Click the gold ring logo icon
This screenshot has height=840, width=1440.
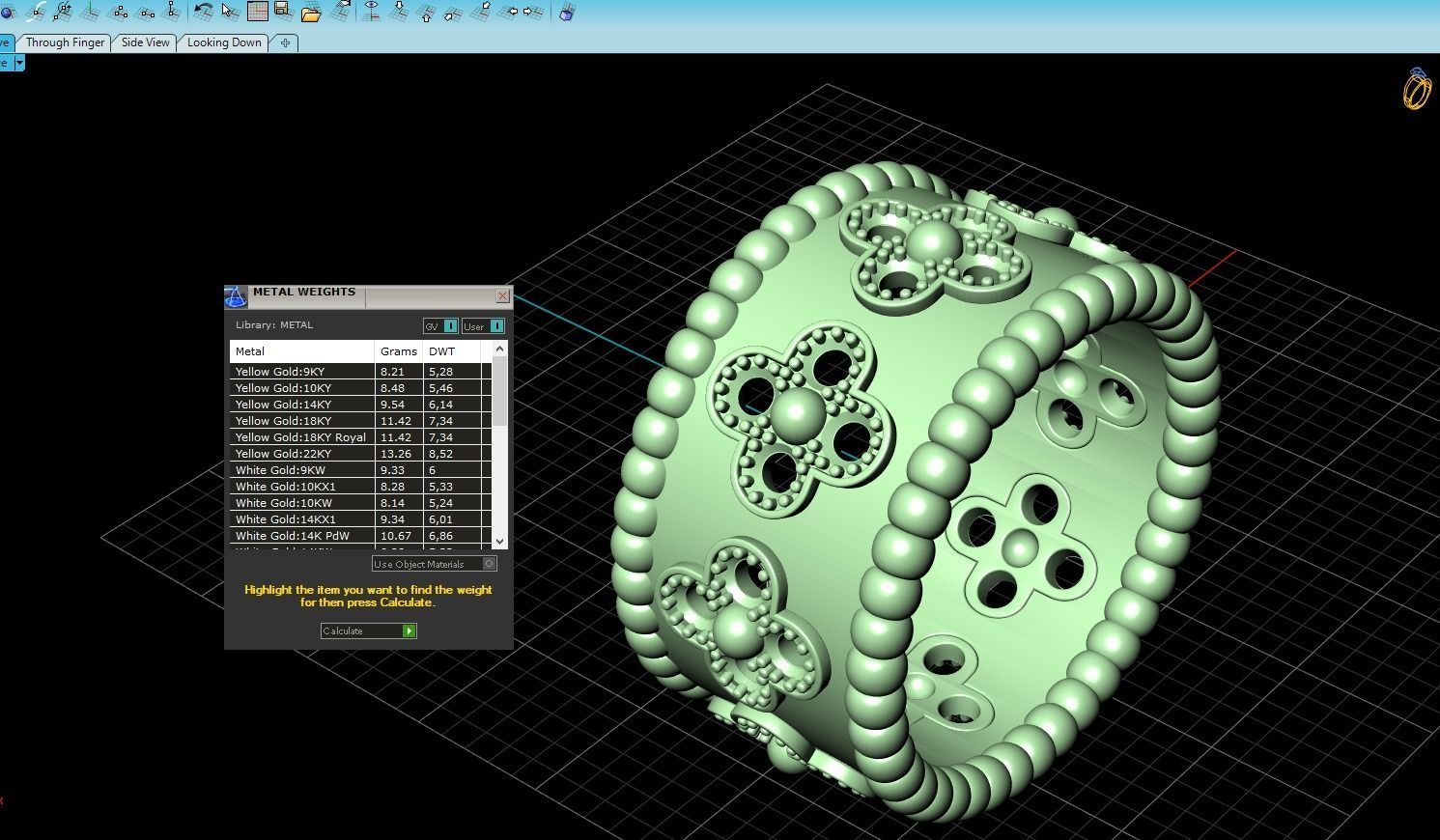1417,89
